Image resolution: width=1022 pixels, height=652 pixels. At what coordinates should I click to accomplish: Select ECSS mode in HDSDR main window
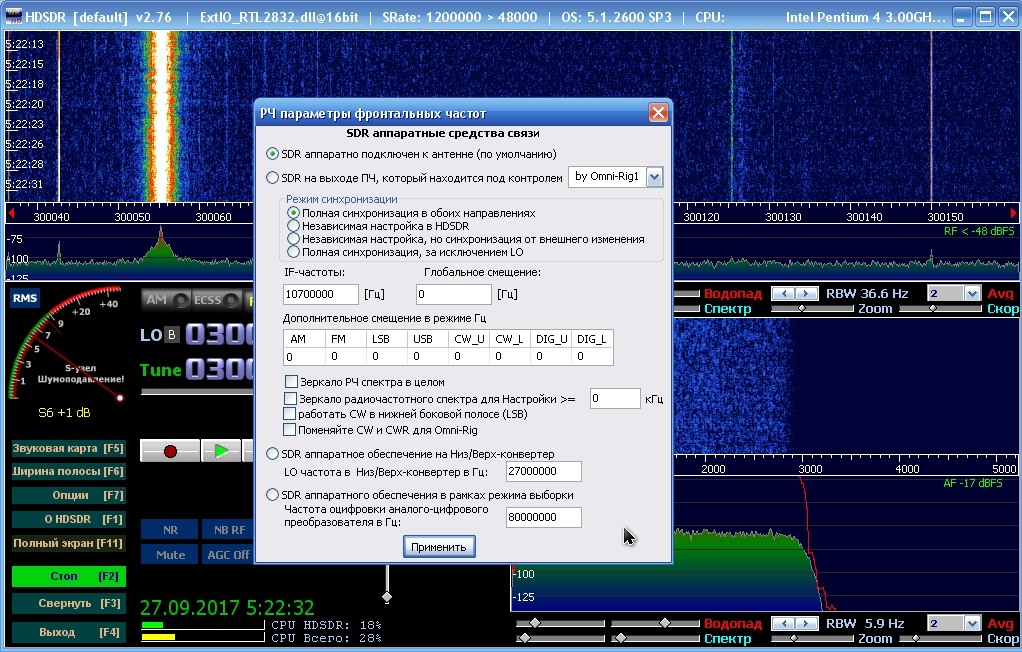pyautogui.click(x=215, y=300)
